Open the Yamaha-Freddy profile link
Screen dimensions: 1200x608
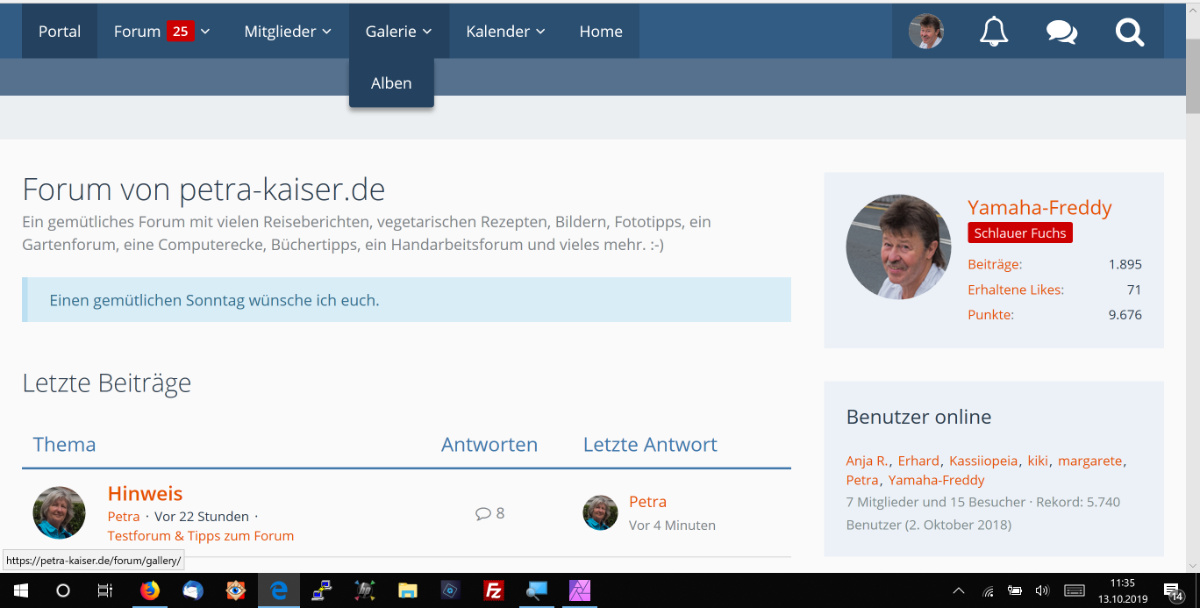click(x=1039, y=208)
